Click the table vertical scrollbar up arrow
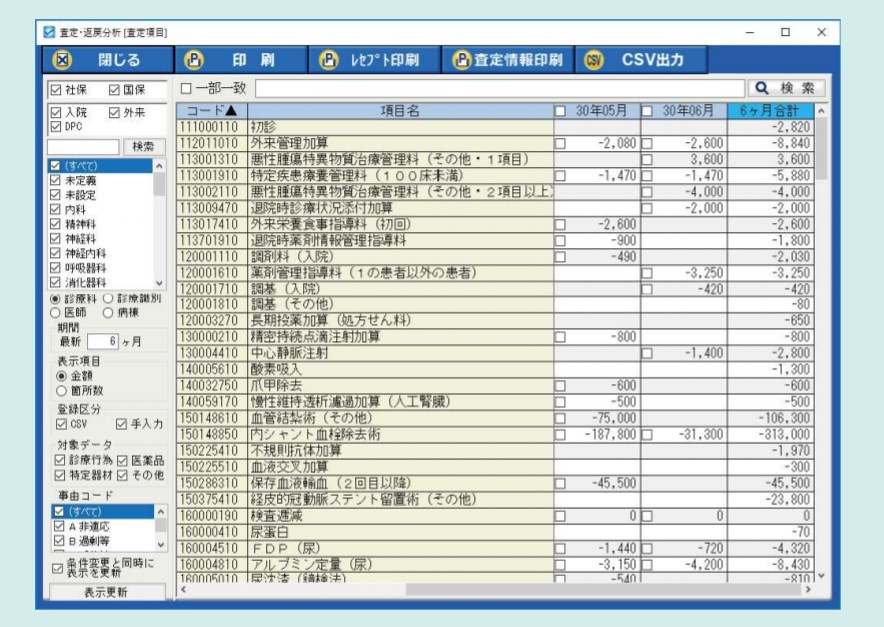The image size is (884, 627). (821, 111)
